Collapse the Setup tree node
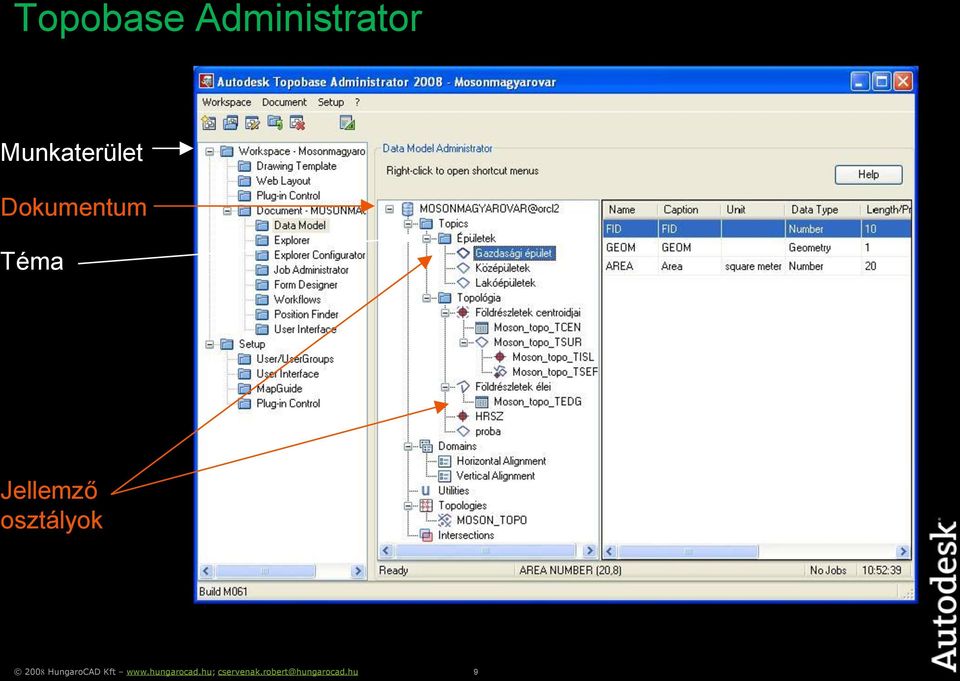Image resolution: width=960 pixels, height=681 pixels. 209,344
